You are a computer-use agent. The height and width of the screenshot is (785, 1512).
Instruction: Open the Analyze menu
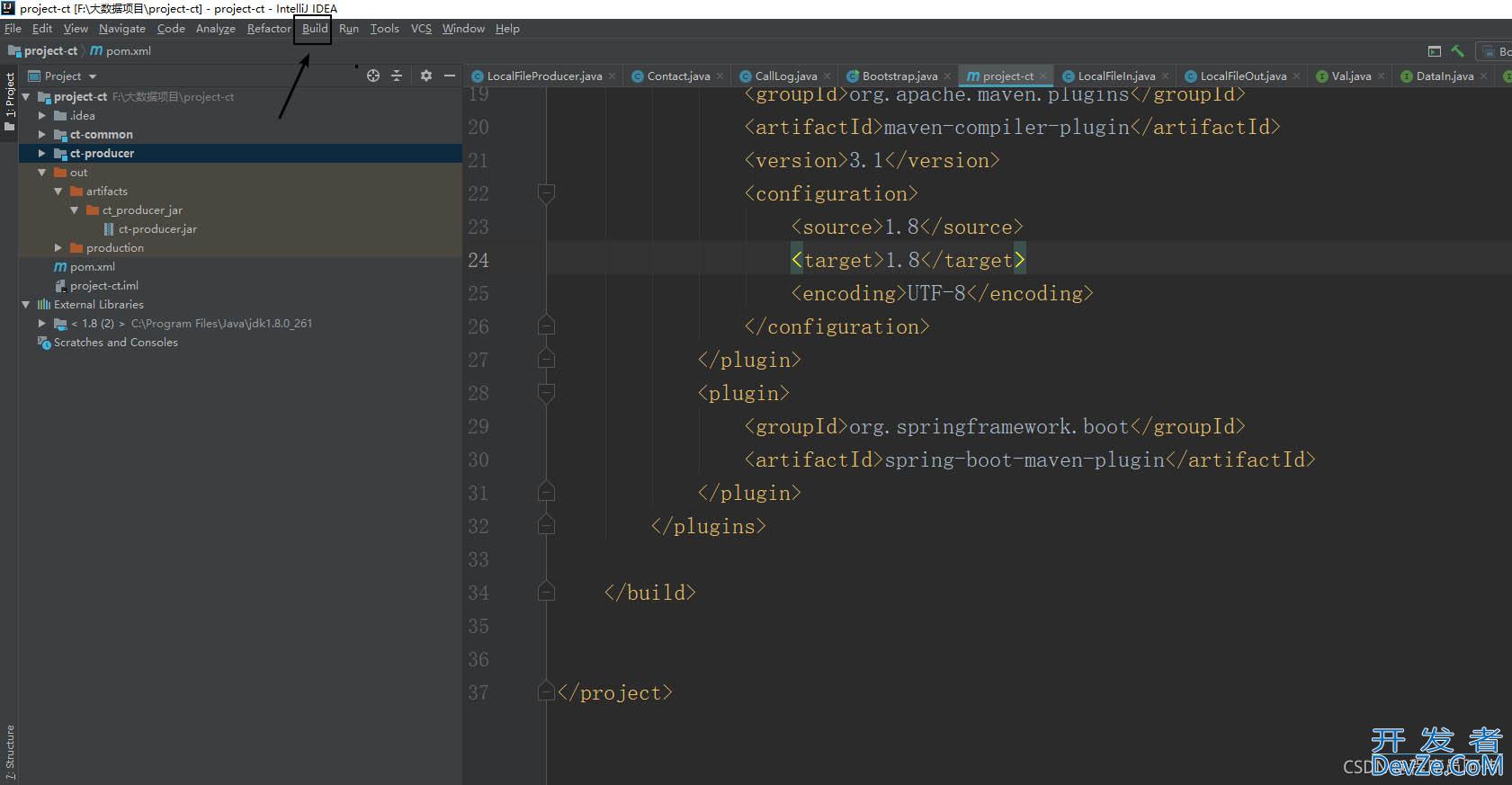point(216,29)
